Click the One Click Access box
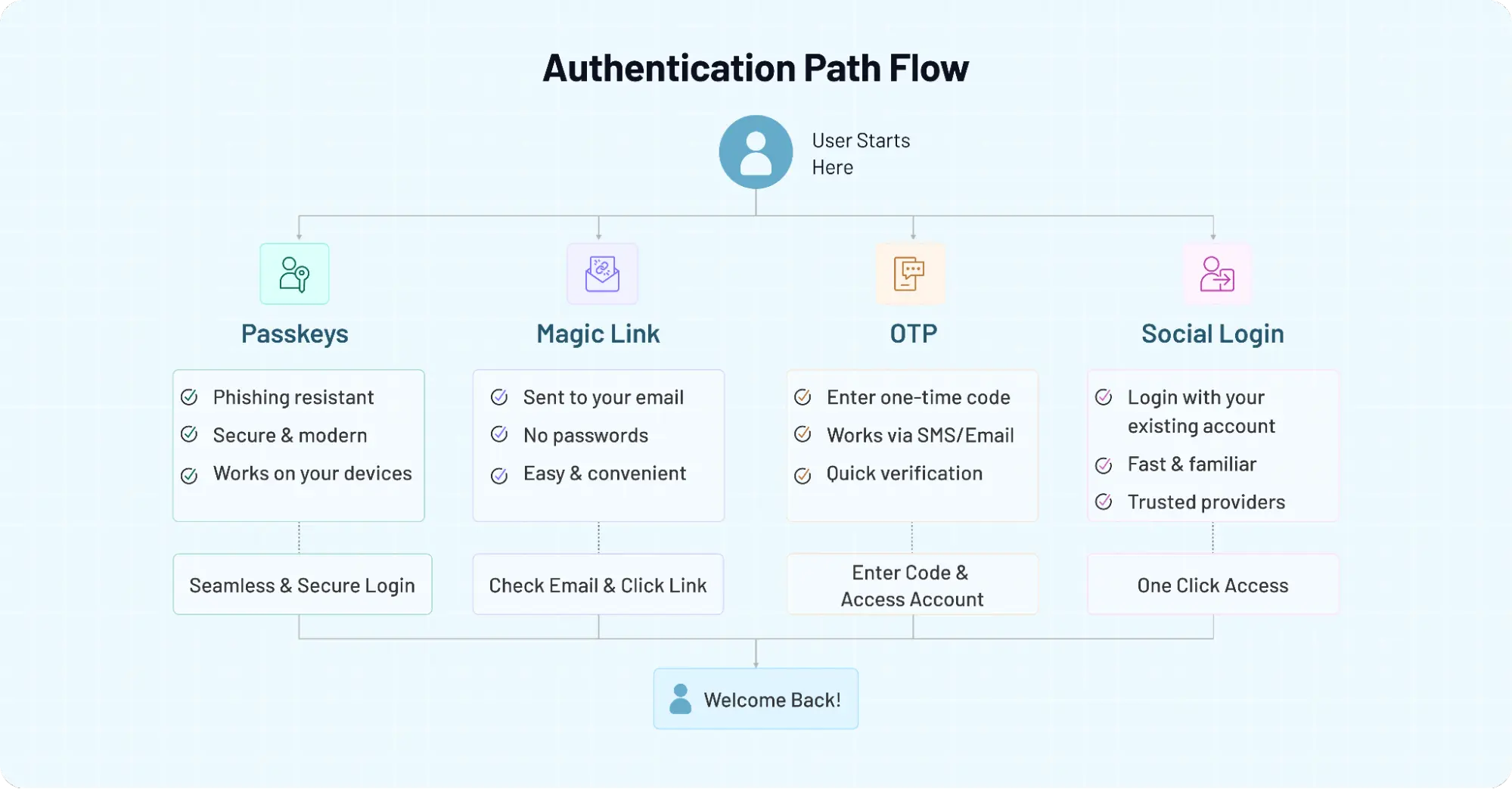 1213,584
